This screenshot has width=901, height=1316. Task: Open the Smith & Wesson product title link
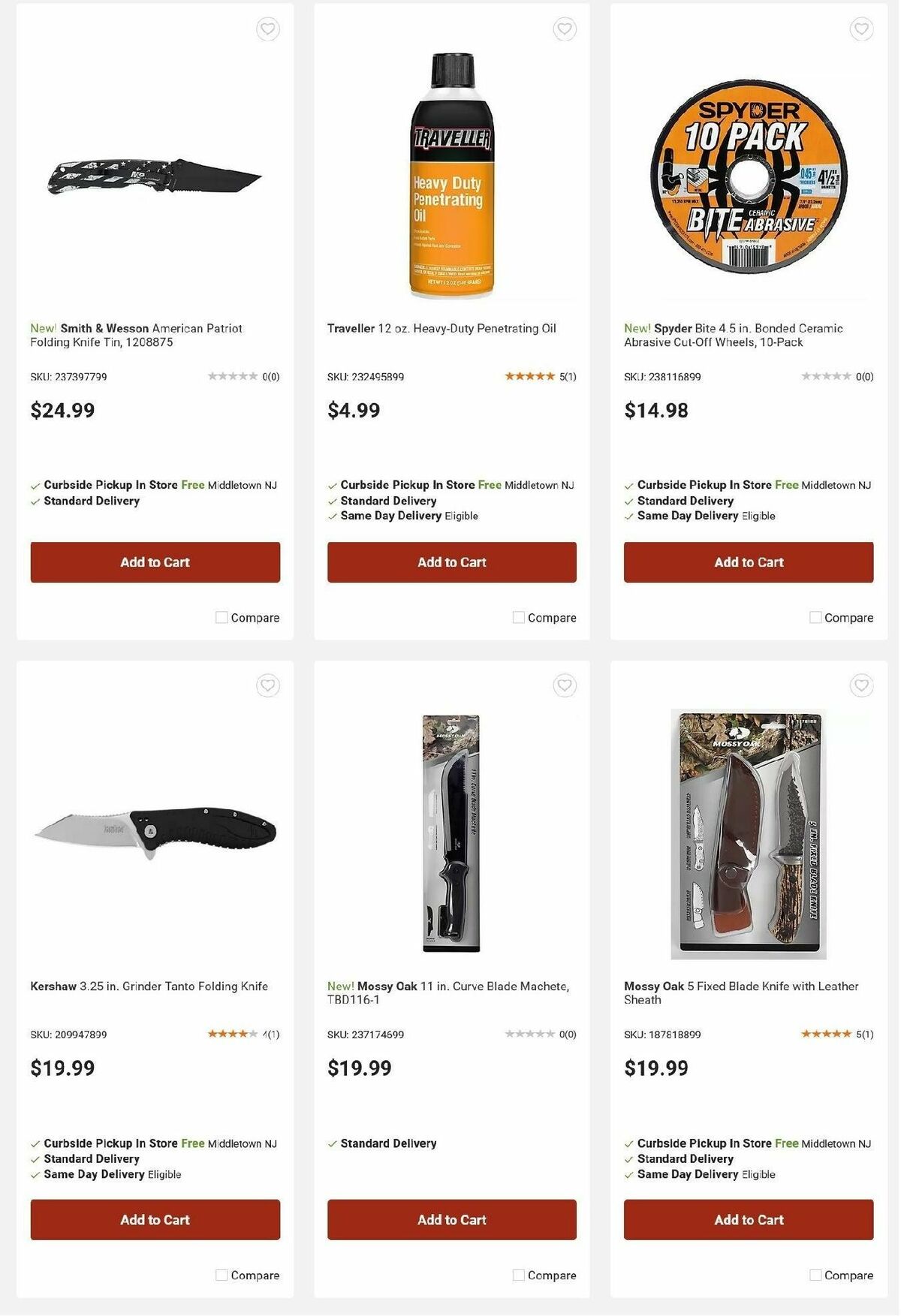135,334
